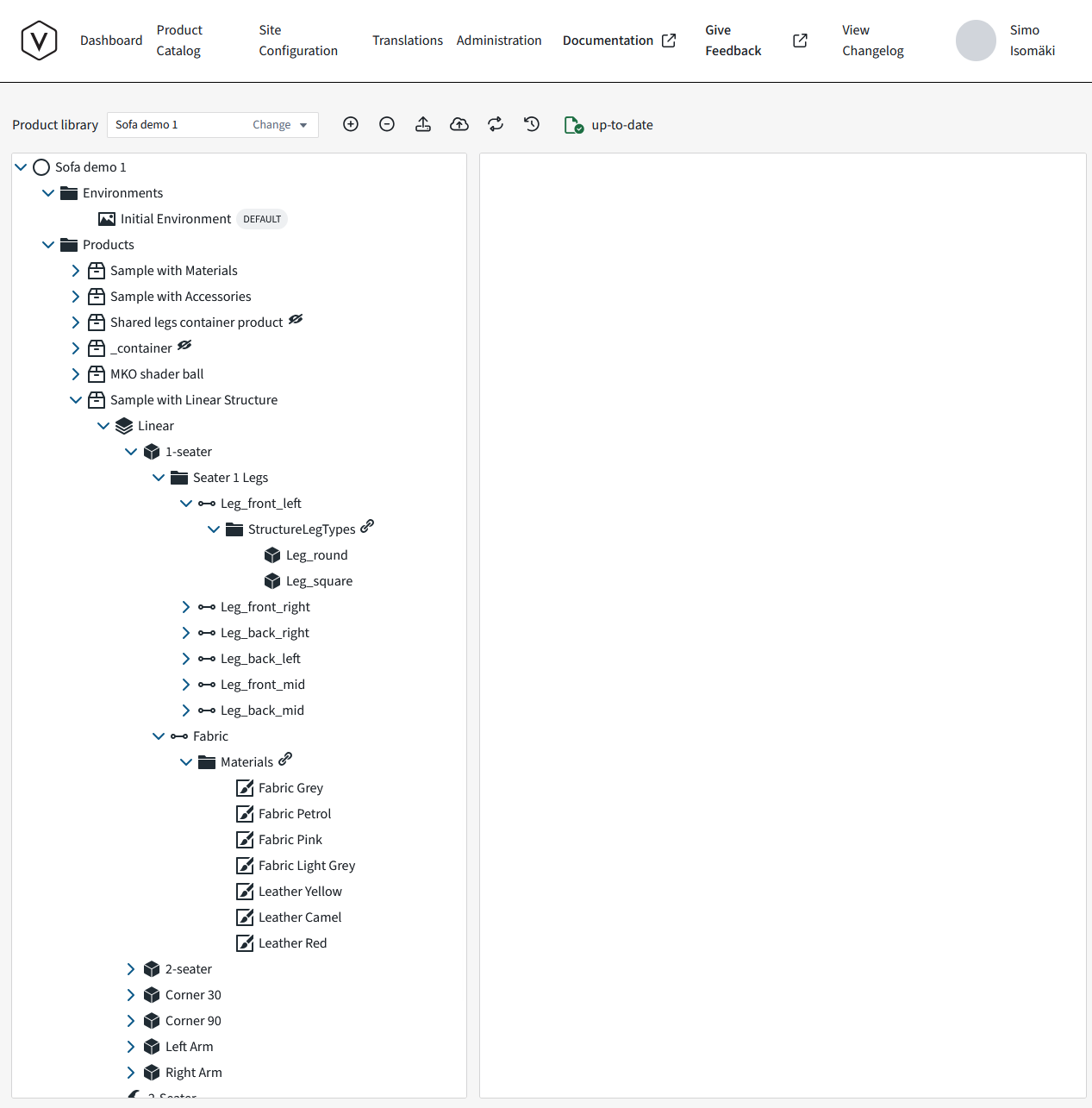
Task: Click the 1-seater cube icon
Action: click(x=152, y=452)
